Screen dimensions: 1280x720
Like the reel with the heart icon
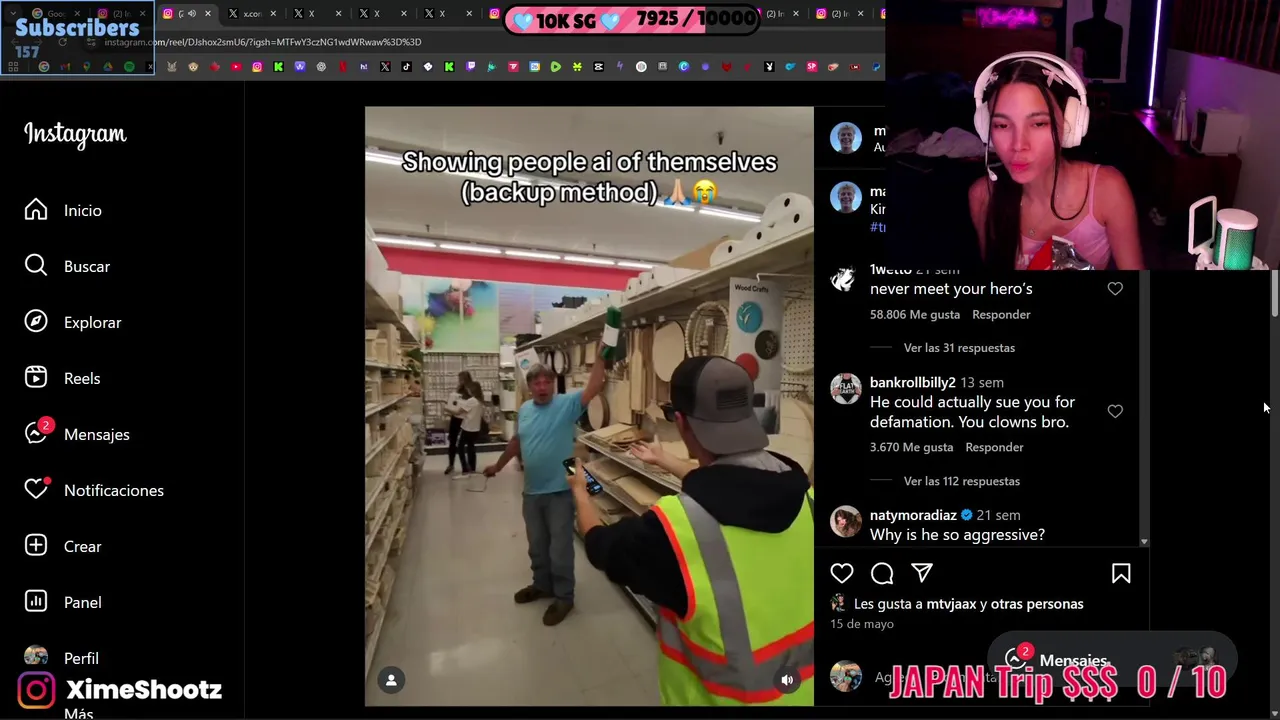coord(842,573)
